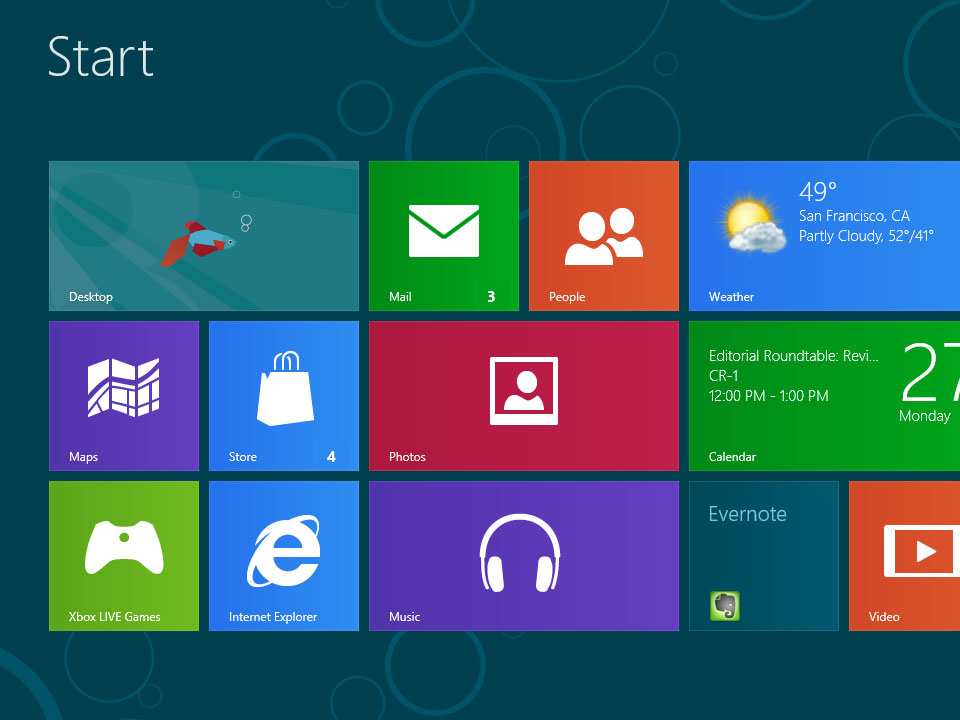The height and width of the screenshot is (720, 960).
Task: Click the Start heading
Action: click(100, 58)
